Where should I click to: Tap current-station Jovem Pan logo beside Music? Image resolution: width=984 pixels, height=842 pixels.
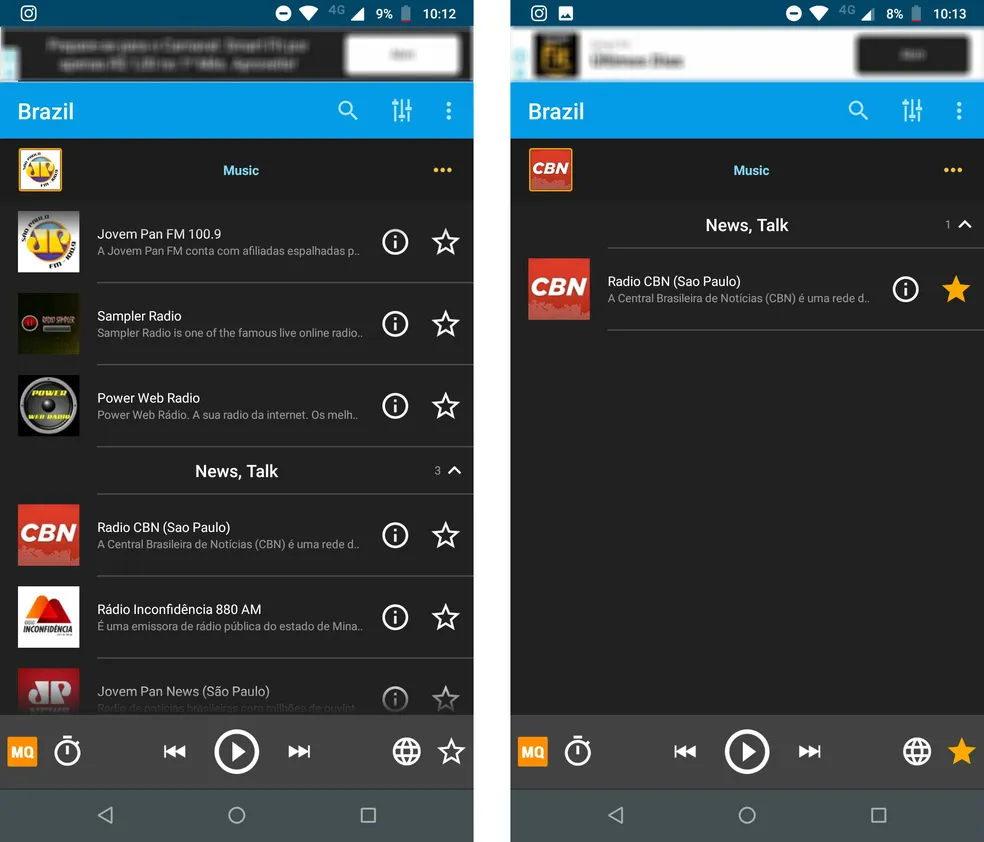pyautogui.click(x=40, y=169)
